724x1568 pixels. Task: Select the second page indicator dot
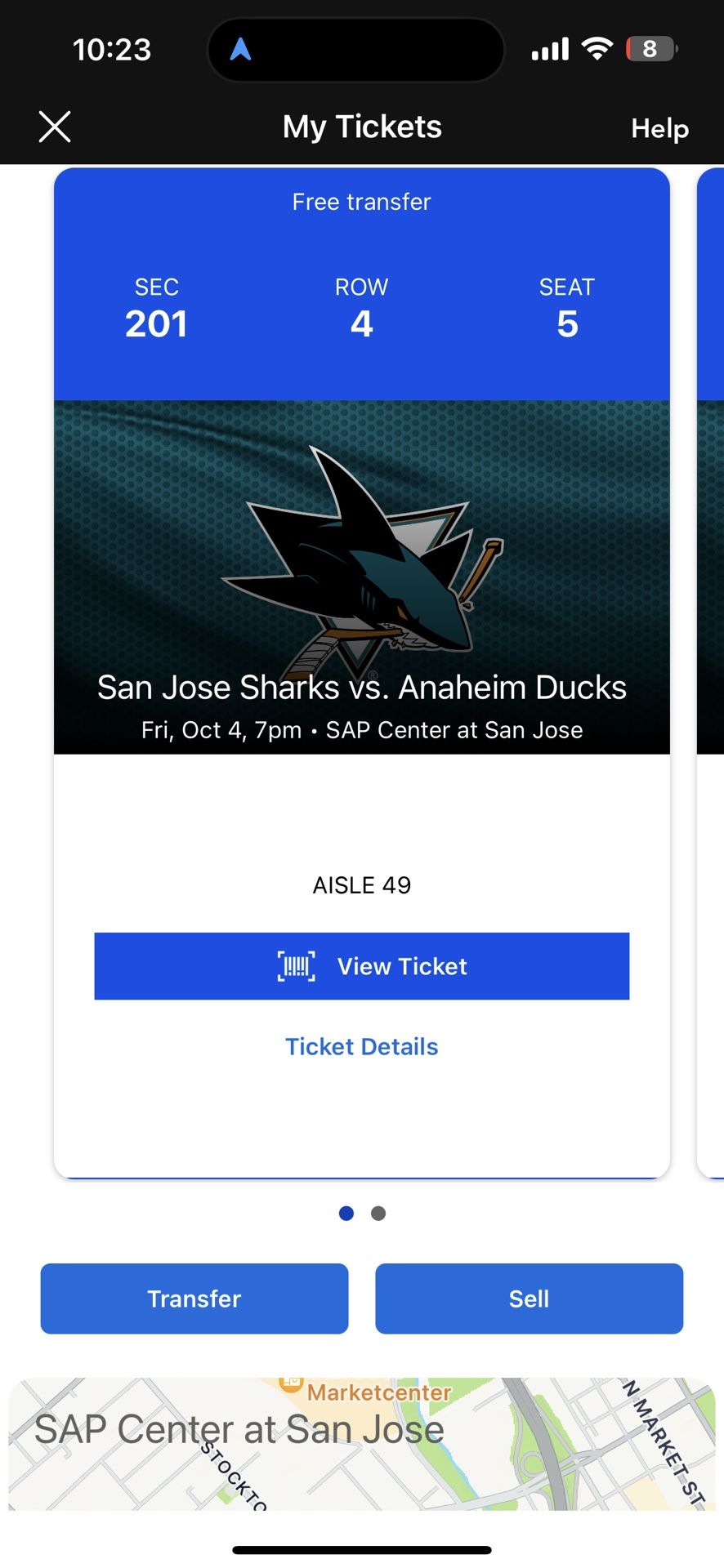click(x=378, y=1214)
